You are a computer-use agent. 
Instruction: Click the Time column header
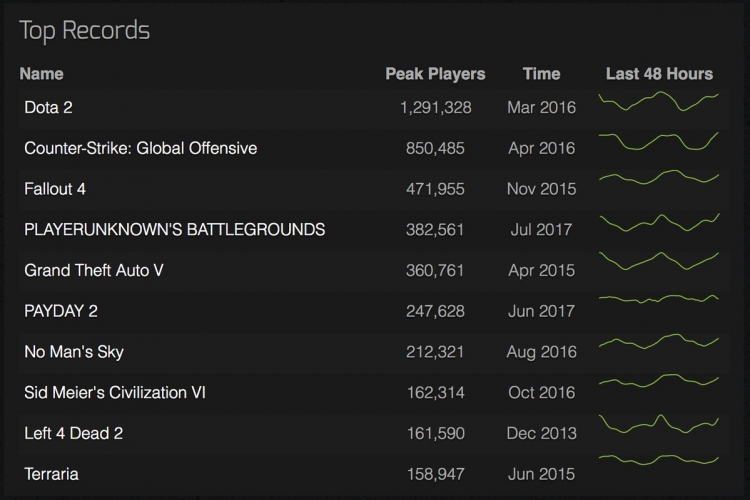click(x=541, y=74)
